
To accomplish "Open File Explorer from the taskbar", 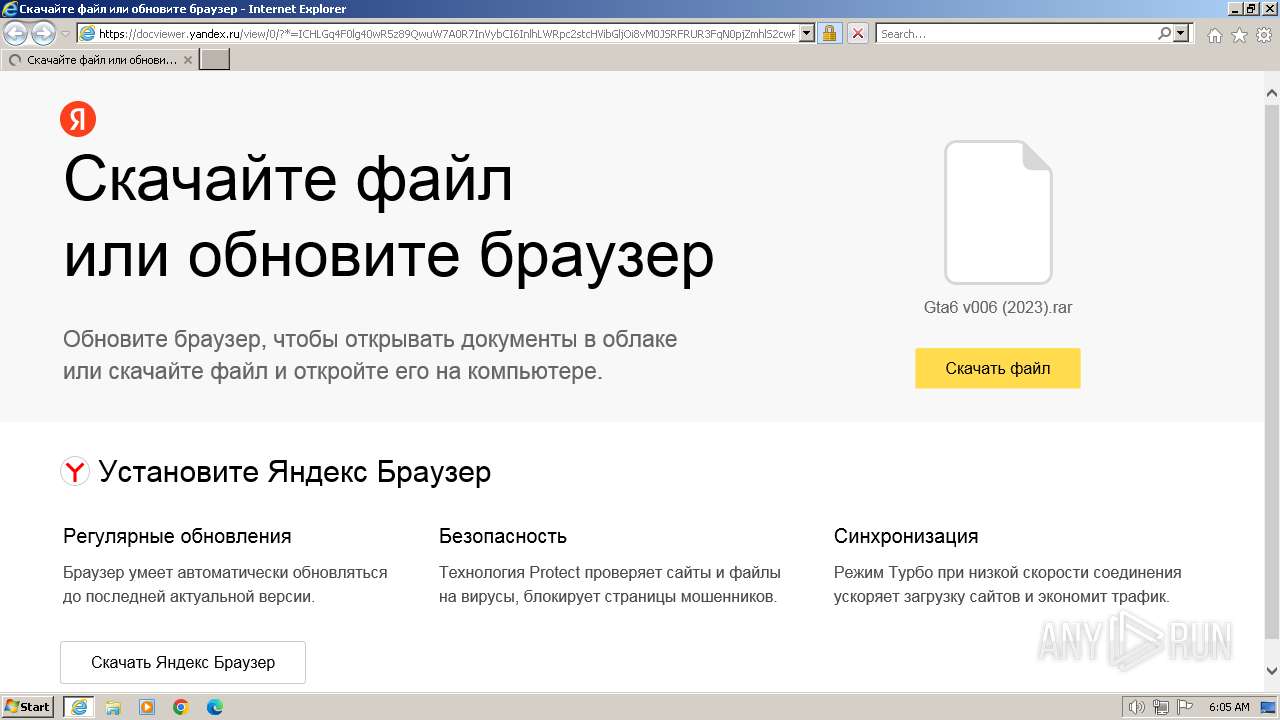I will (x=113, y=707).
